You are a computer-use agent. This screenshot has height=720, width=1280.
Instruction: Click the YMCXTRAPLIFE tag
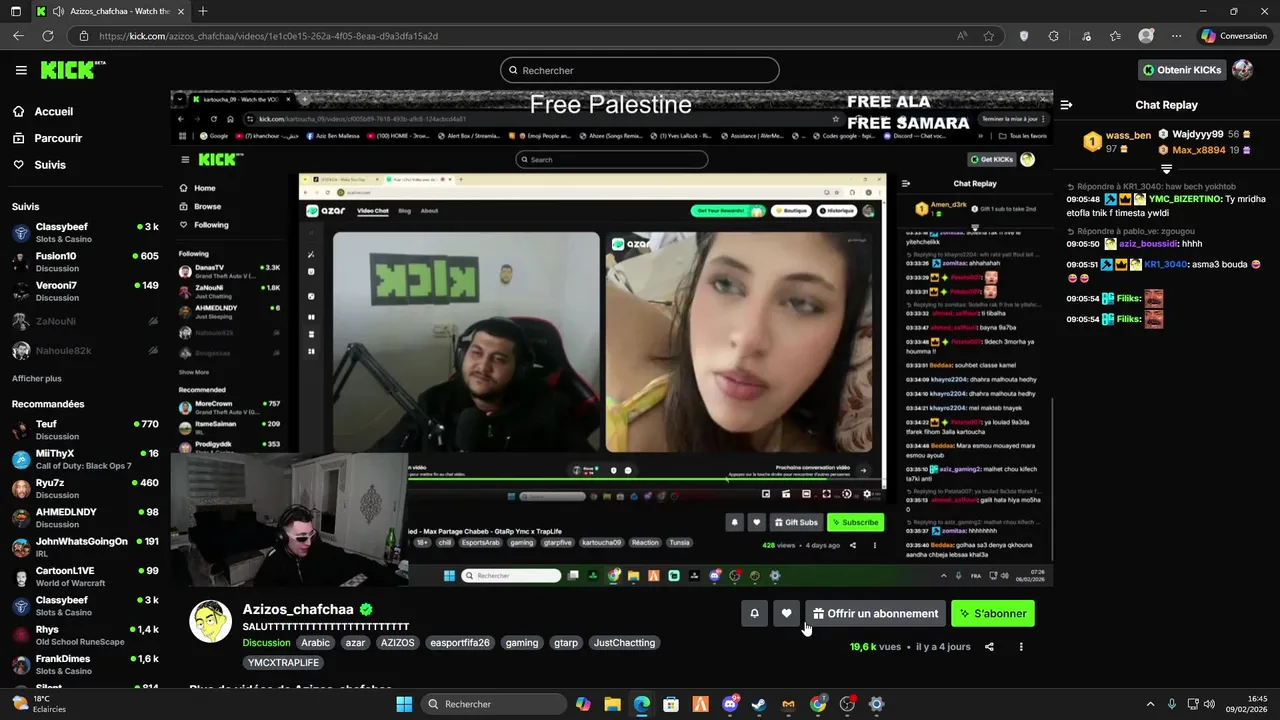[x=284, y=663]
